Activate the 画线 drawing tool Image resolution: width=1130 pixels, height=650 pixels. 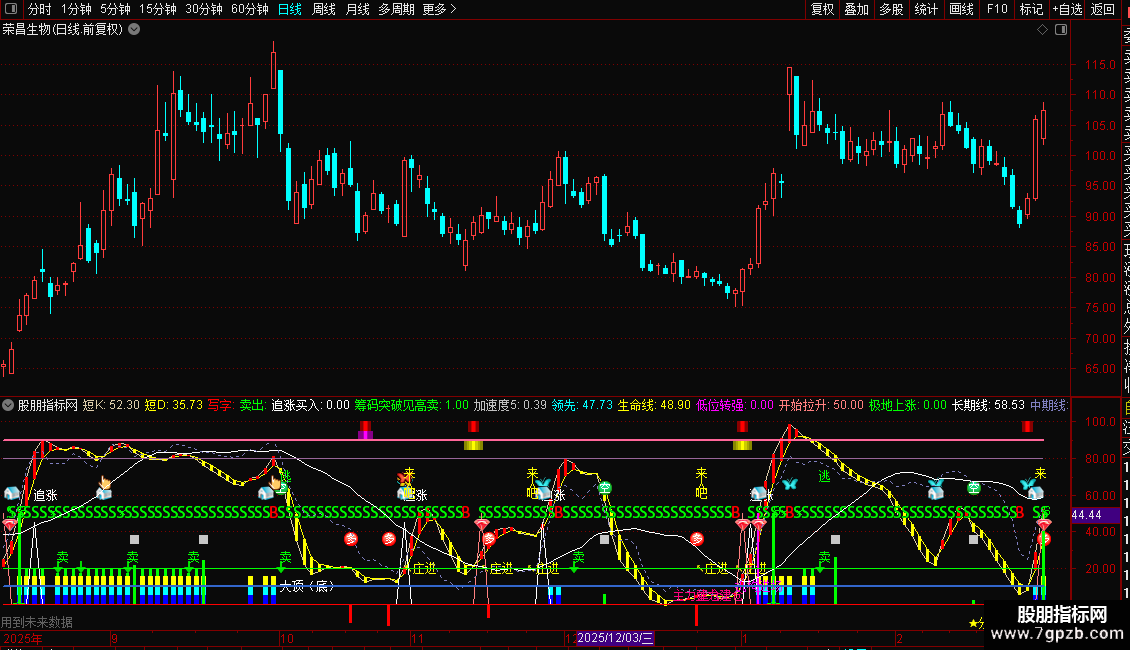961,9
